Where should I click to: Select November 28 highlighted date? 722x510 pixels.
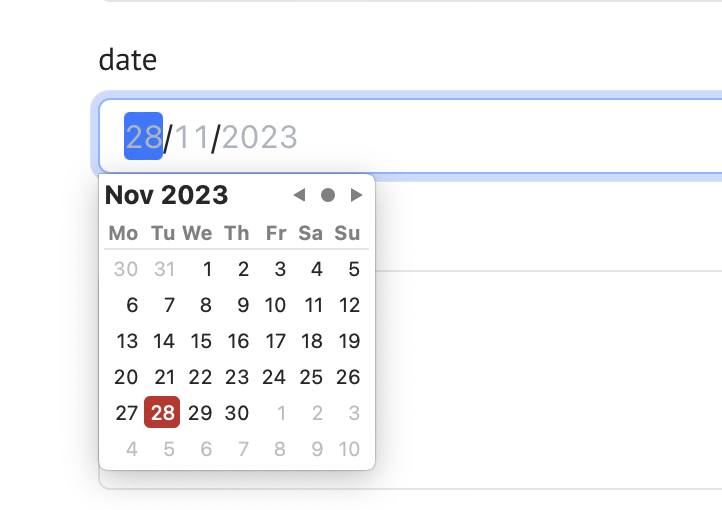[x=162, y=413]
